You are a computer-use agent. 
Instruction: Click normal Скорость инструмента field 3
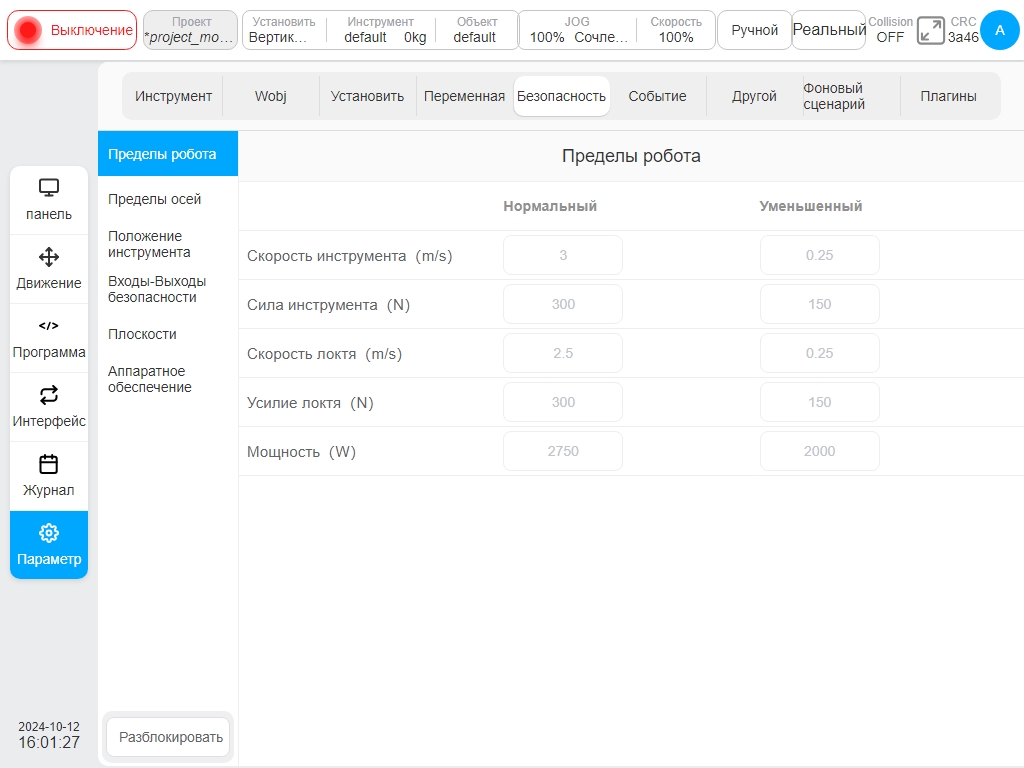(563, 255)
